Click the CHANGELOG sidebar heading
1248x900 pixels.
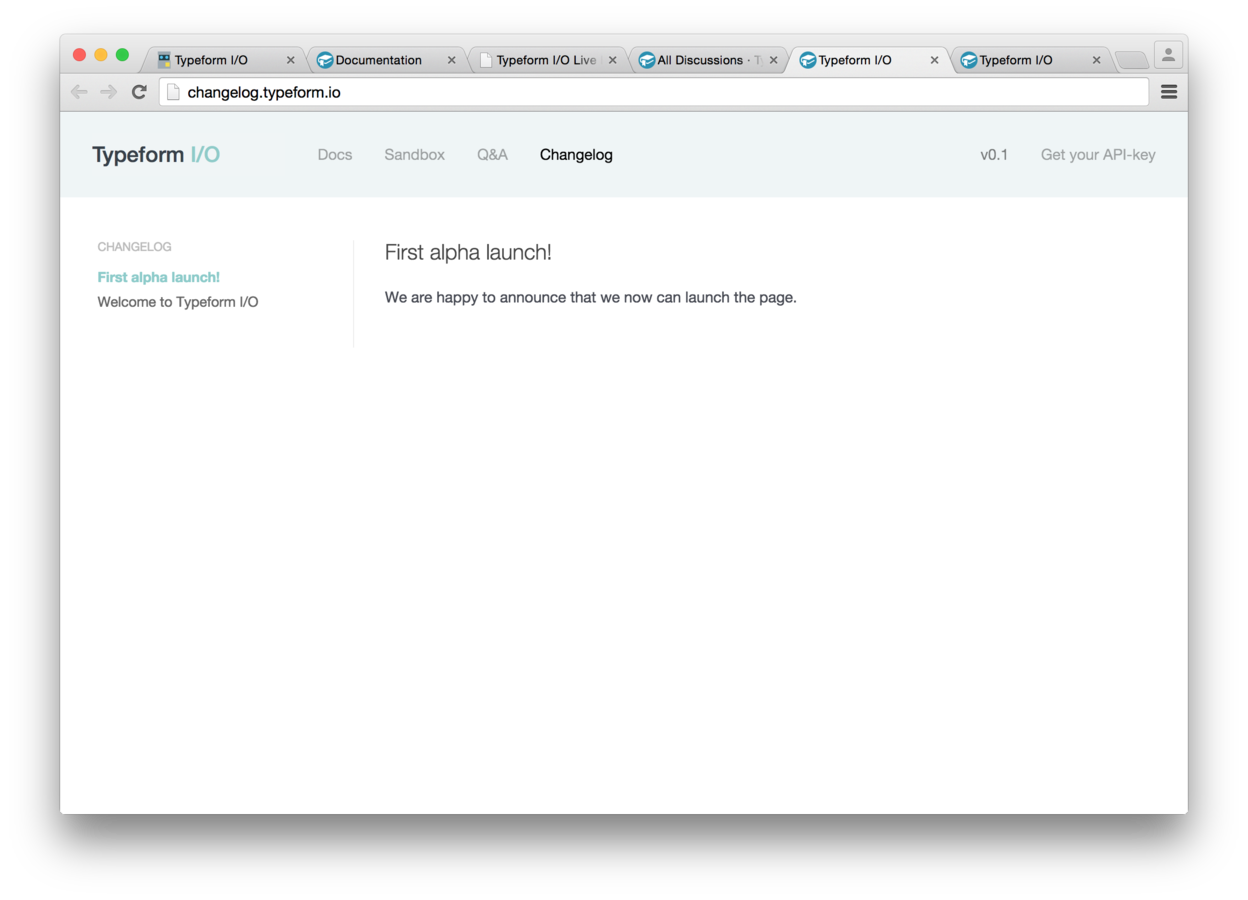134,247
